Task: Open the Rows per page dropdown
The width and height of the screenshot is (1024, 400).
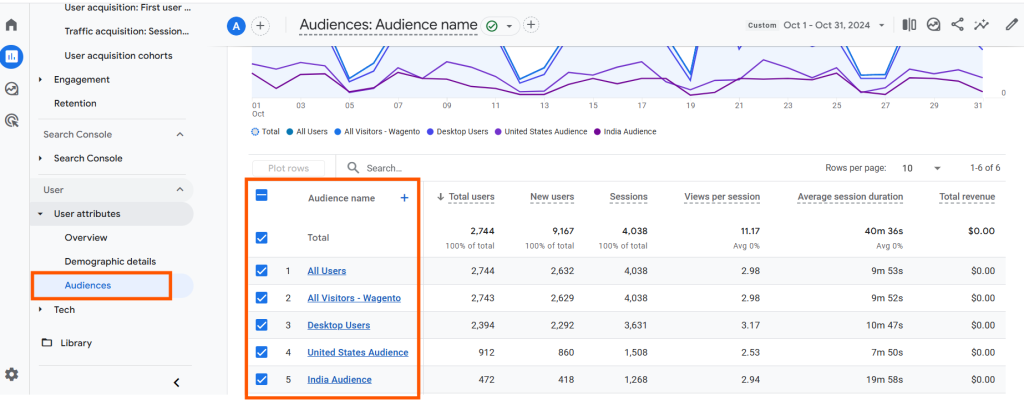Action: tap(921, 168)
